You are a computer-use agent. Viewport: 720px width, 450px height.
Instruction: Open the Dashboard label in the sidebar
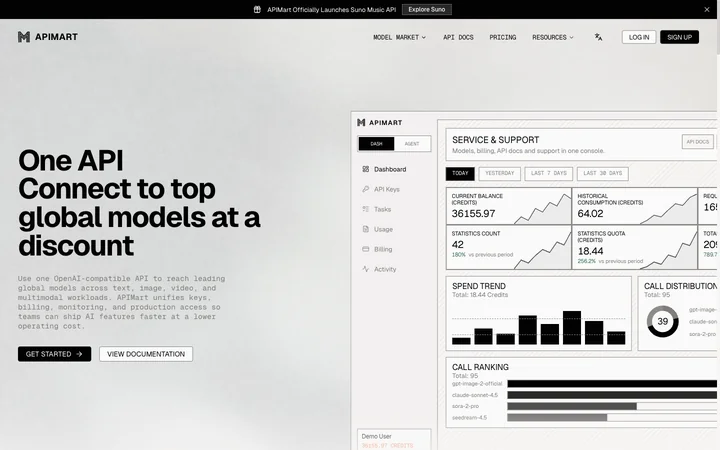click(390, 169)
